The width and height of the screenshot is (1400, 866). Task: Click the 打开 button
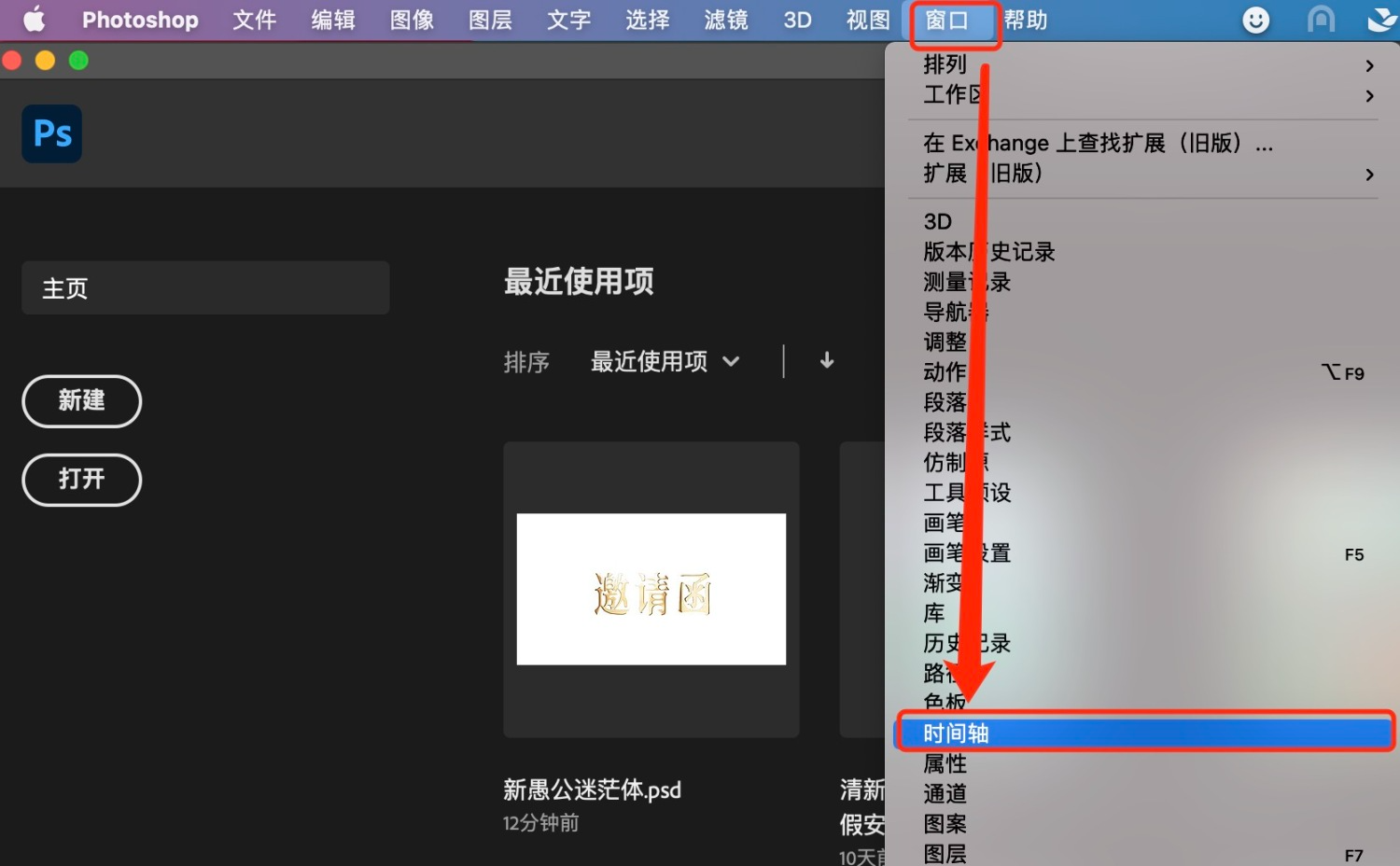pos(82,480)
